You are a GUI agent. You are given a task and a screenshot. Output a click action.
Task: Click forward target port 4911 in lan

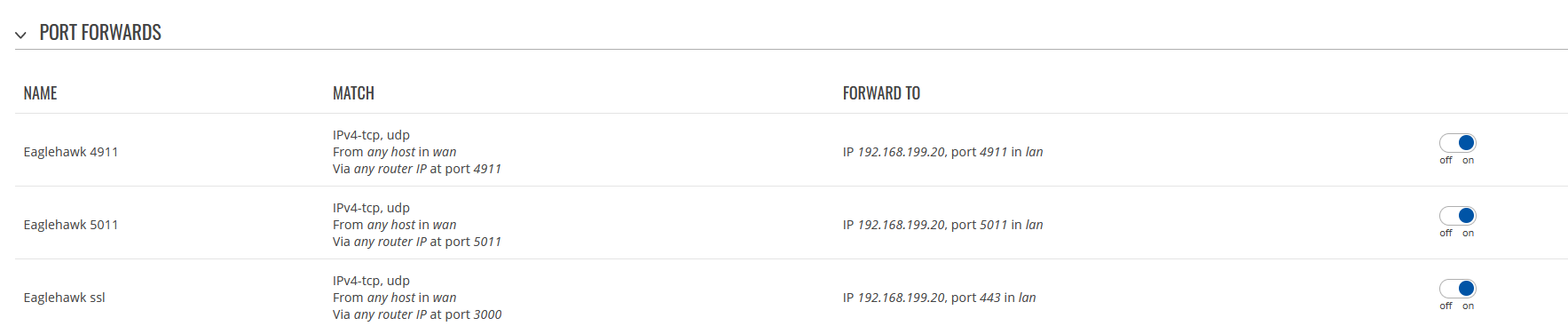tap(942, 152)
